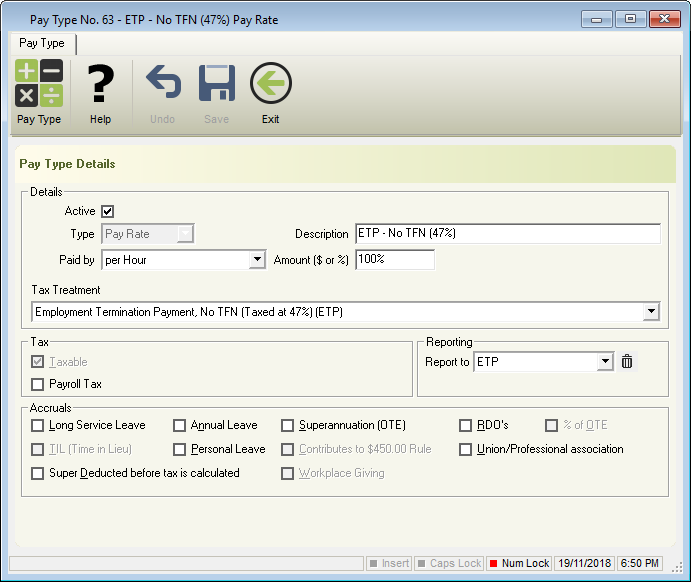This screenshot has height=582, width=691.
Task: Toggle the % of OTE checkbox
Action: pos(551,425)
